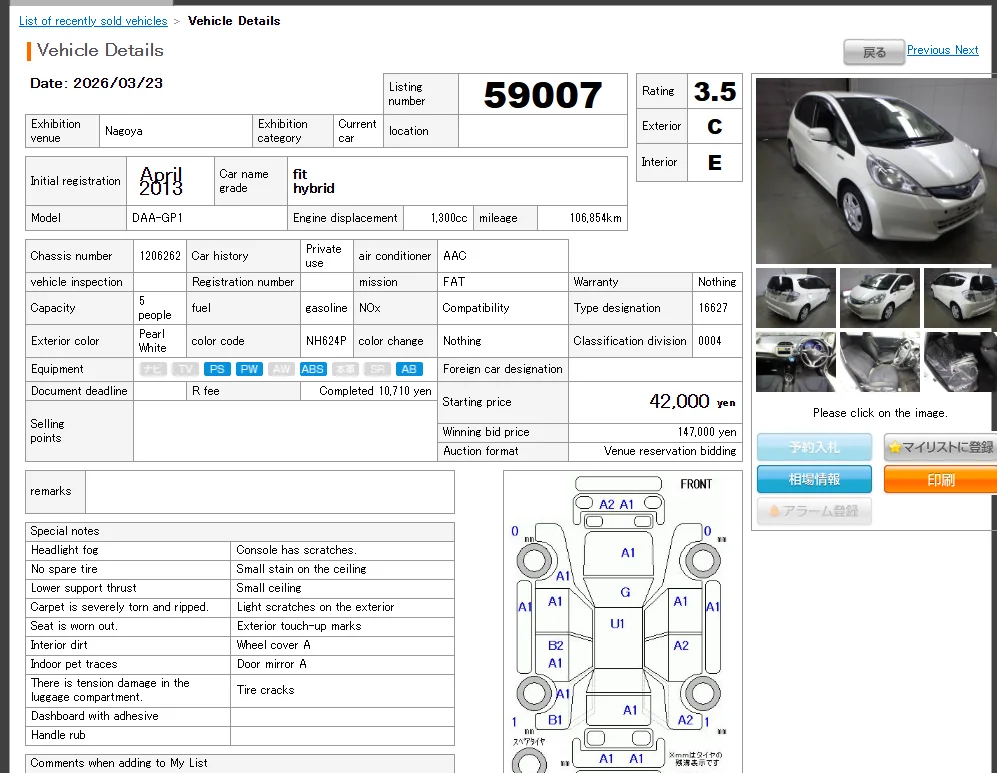Screen dimensions: 997x773
Task: Click the front-right tire on the diagram
Action: 702,561
